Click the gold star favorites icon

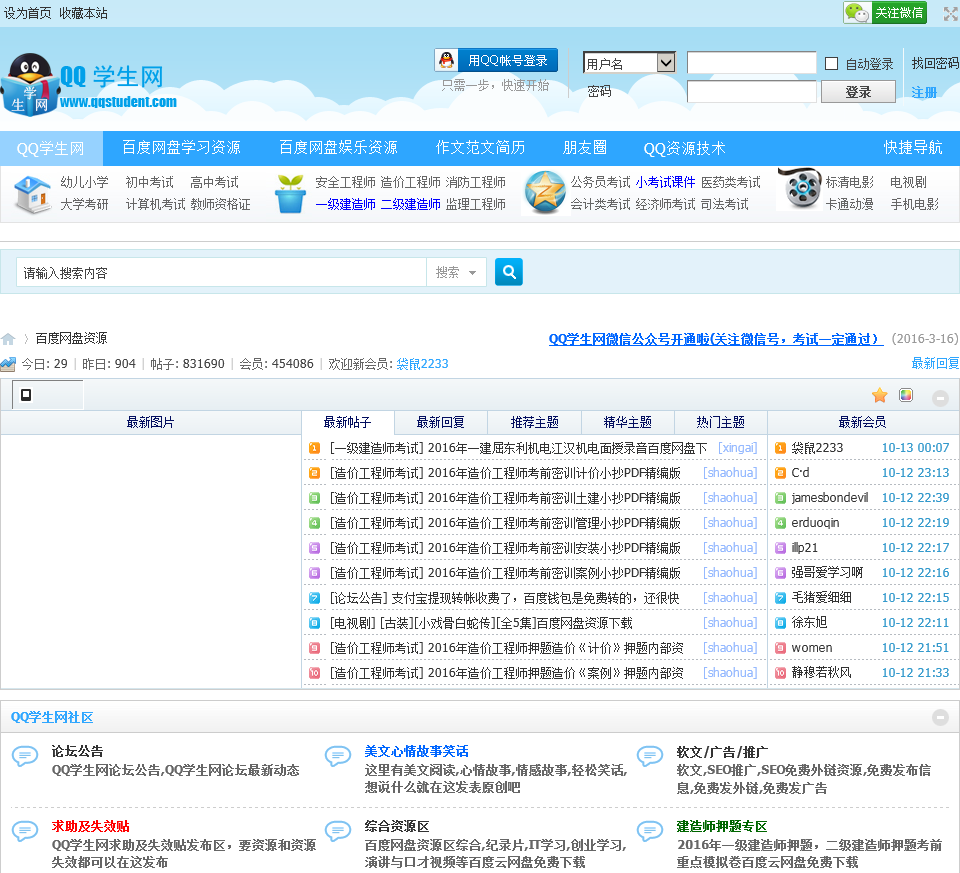[x=879, y=396]
